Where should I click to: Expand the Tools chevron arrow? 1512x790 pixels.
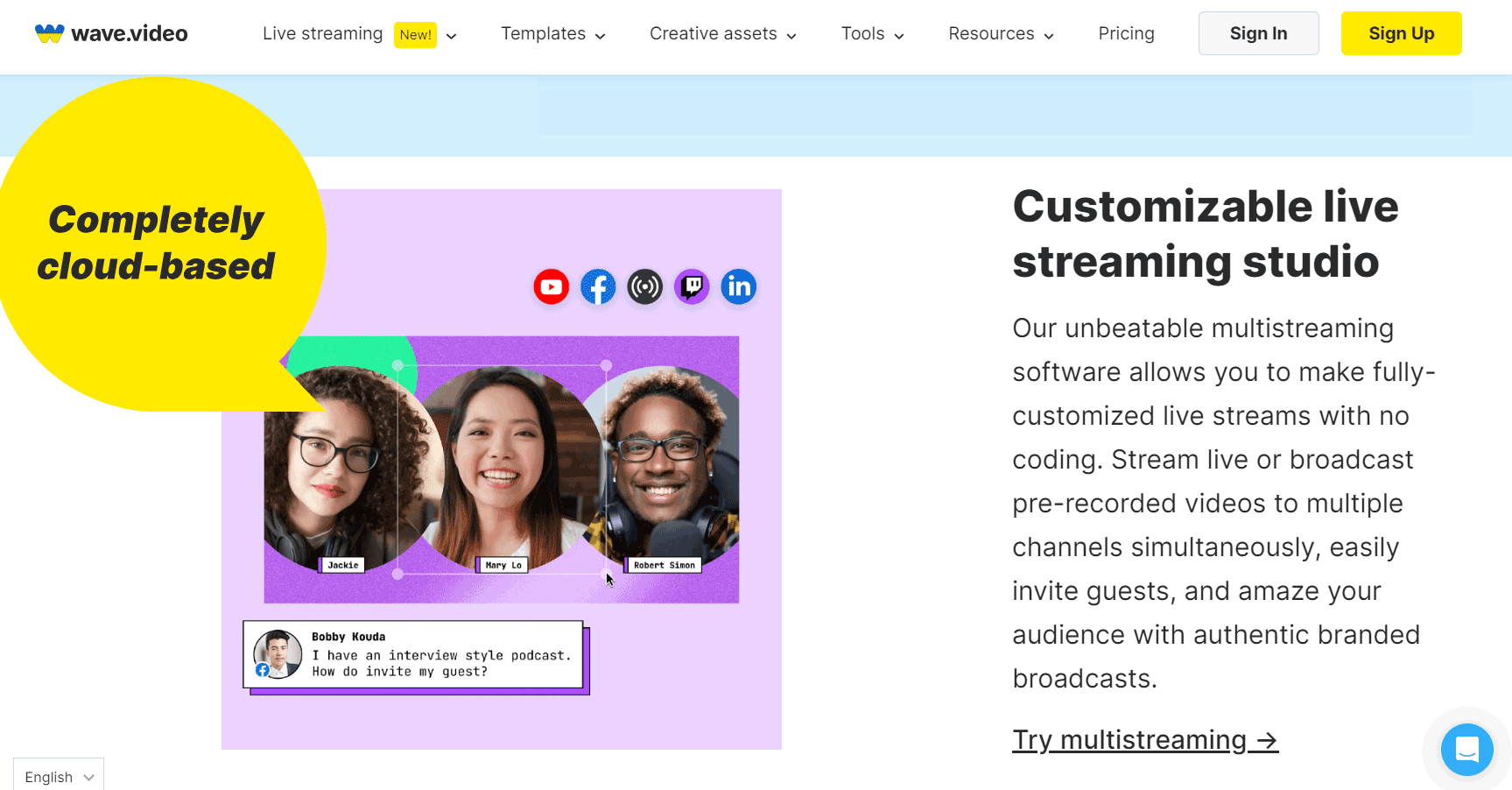[899, 36]
